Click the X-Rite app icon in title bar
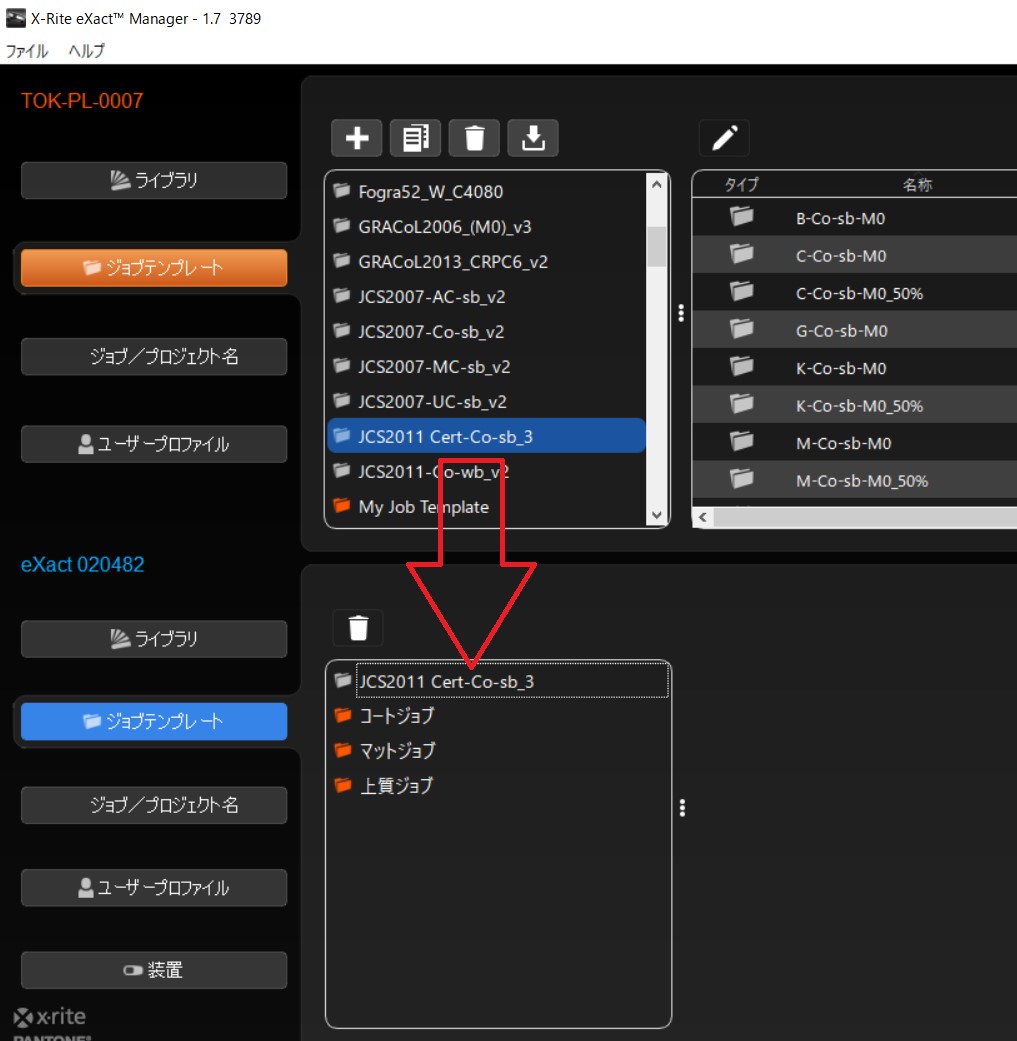This screenshot has width=1017, height=1041. [x=15, y=18]
